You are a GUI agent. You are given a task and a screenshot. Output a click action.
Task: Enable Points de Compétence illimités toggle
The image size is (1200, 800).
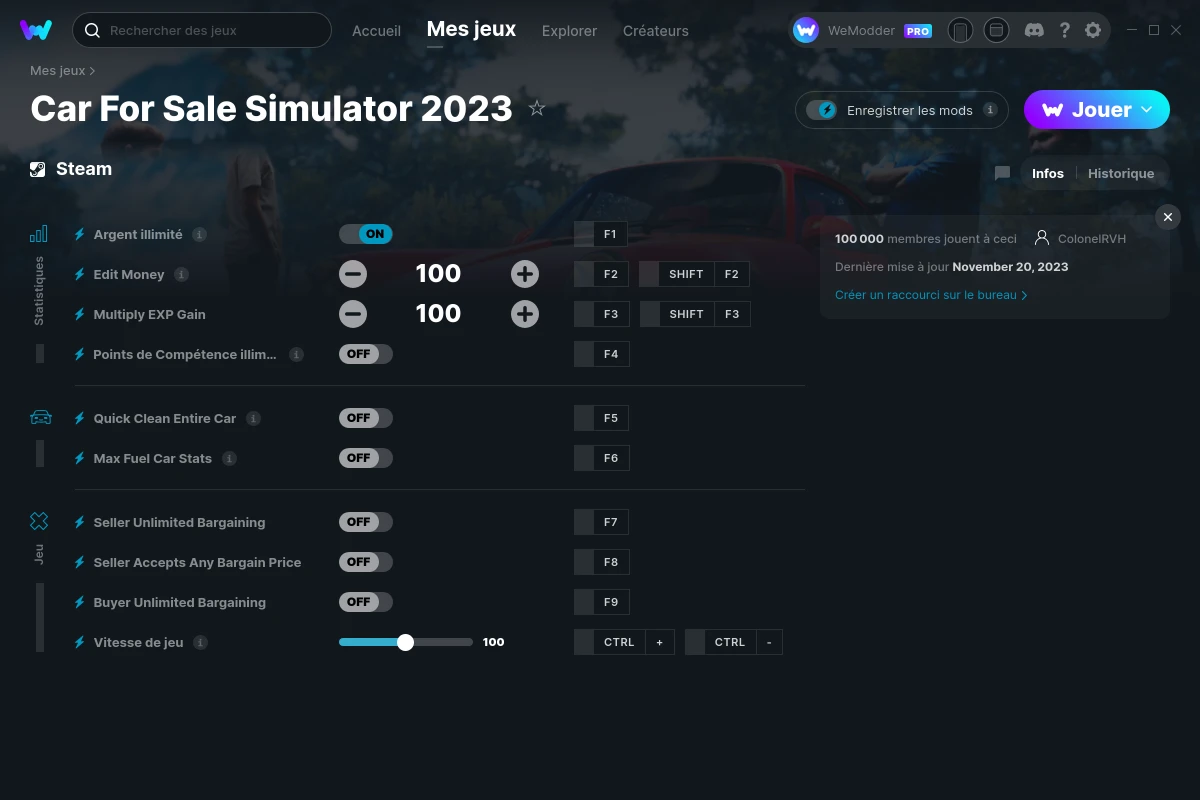(366, 354)
